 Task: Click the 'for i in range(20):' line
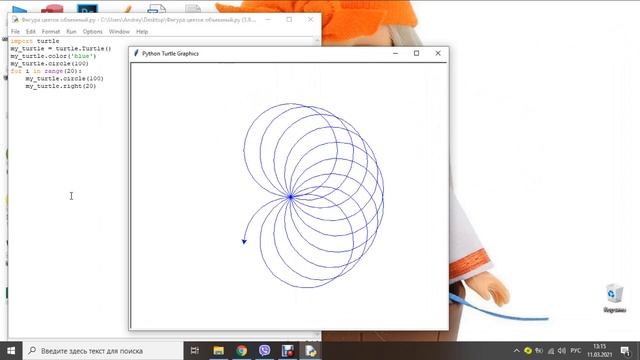pyautogui.click(x=46, y=71)
